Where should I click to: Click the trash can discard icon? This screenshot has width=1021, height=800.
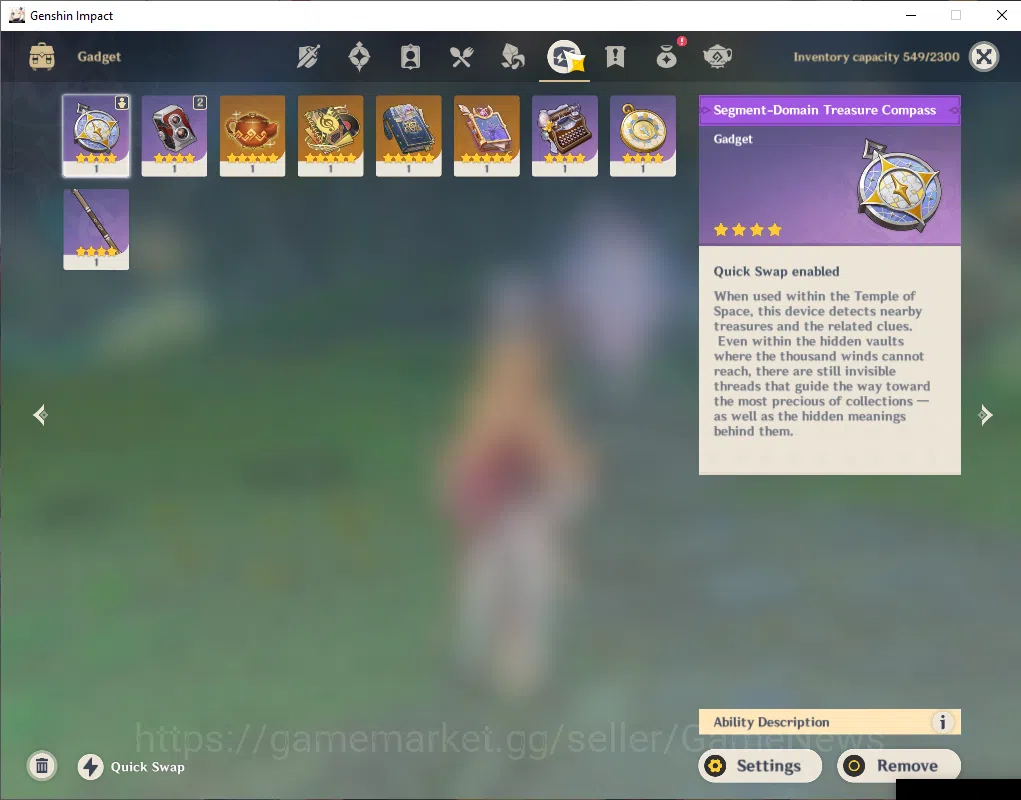[42, 766]
